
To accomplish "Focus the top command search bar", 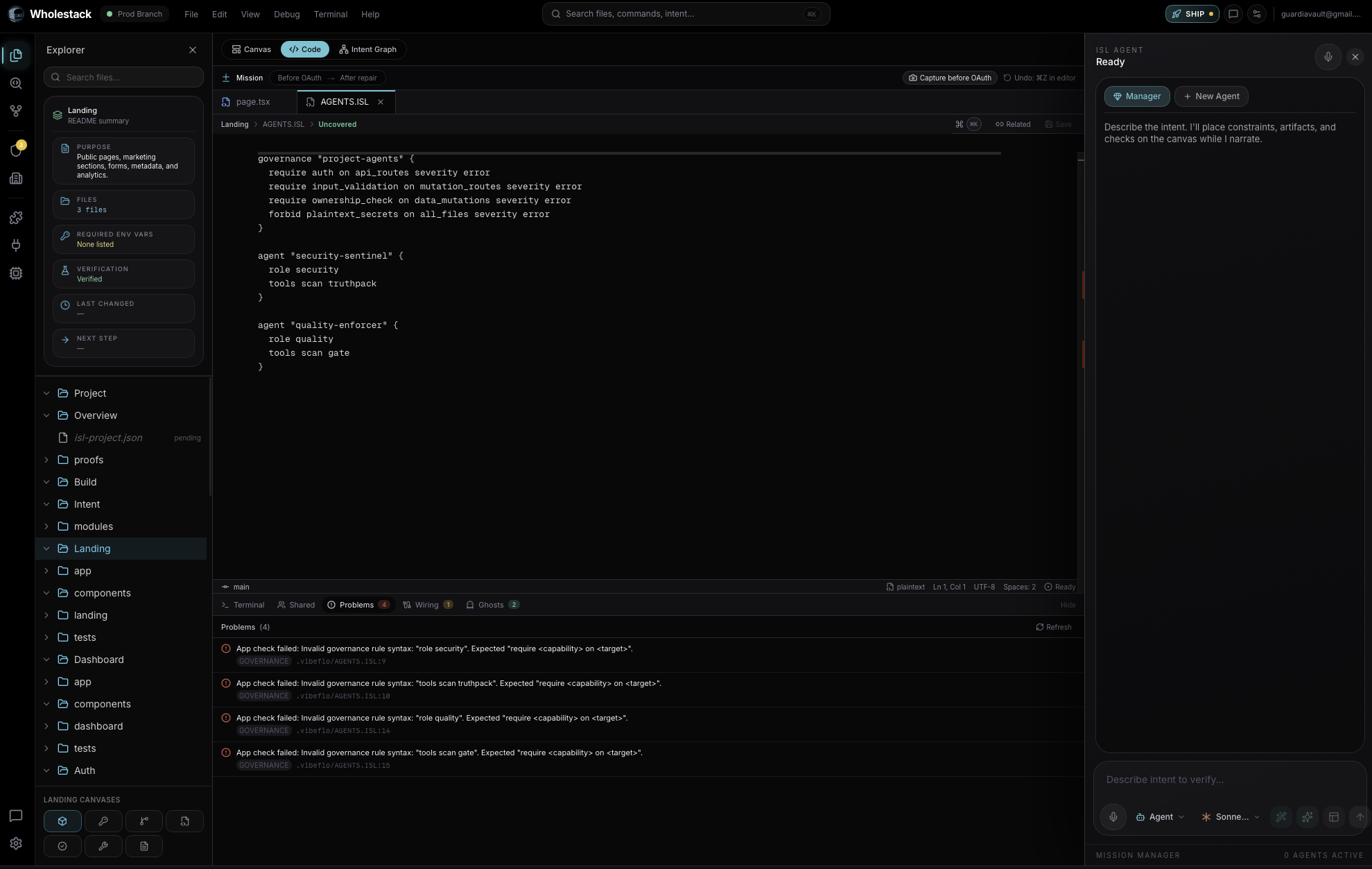I will [x=686, y=14].
